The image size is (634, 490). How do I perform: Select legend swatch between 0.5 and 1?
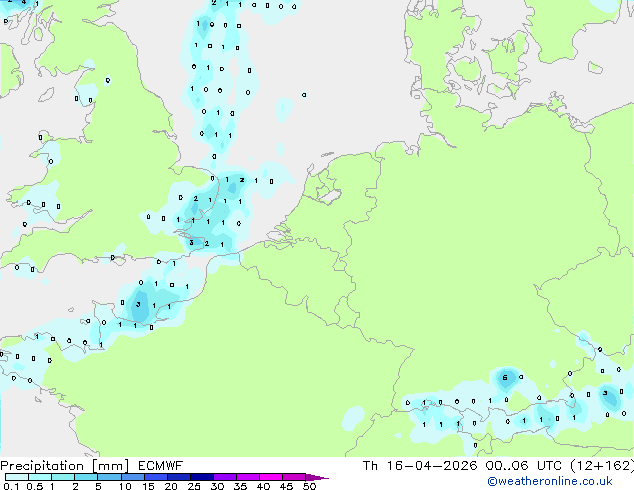tap(40, 477)
